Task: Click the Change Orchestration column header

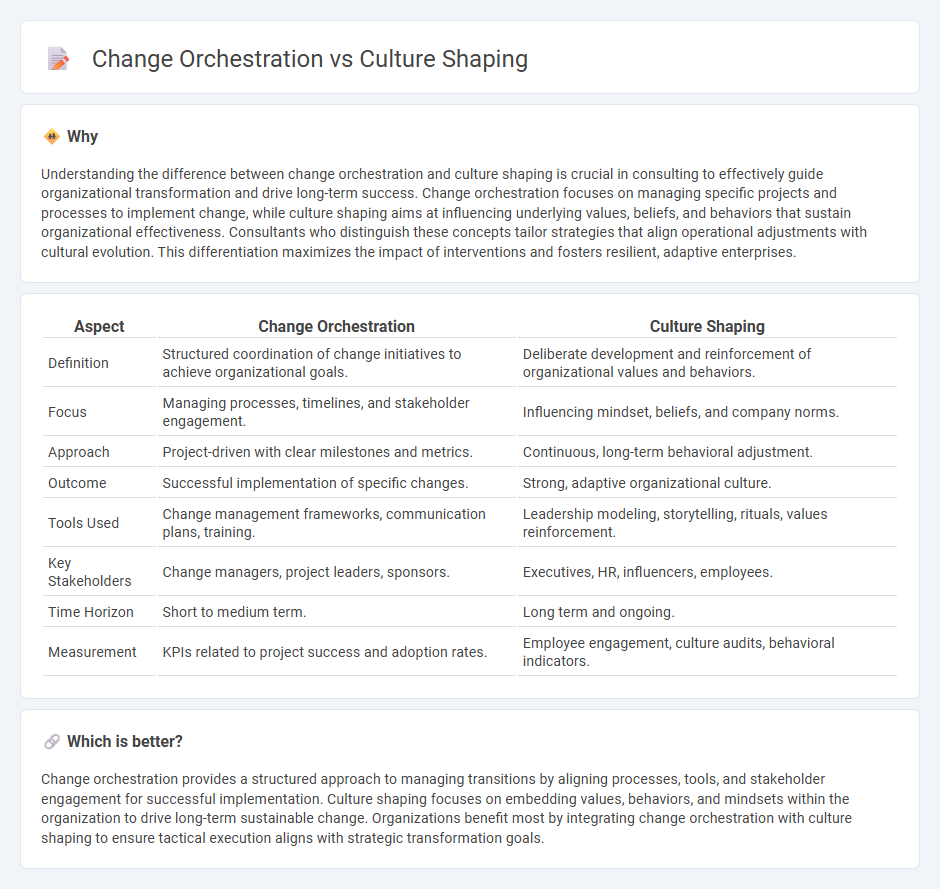Action: (x=336, y=326)
